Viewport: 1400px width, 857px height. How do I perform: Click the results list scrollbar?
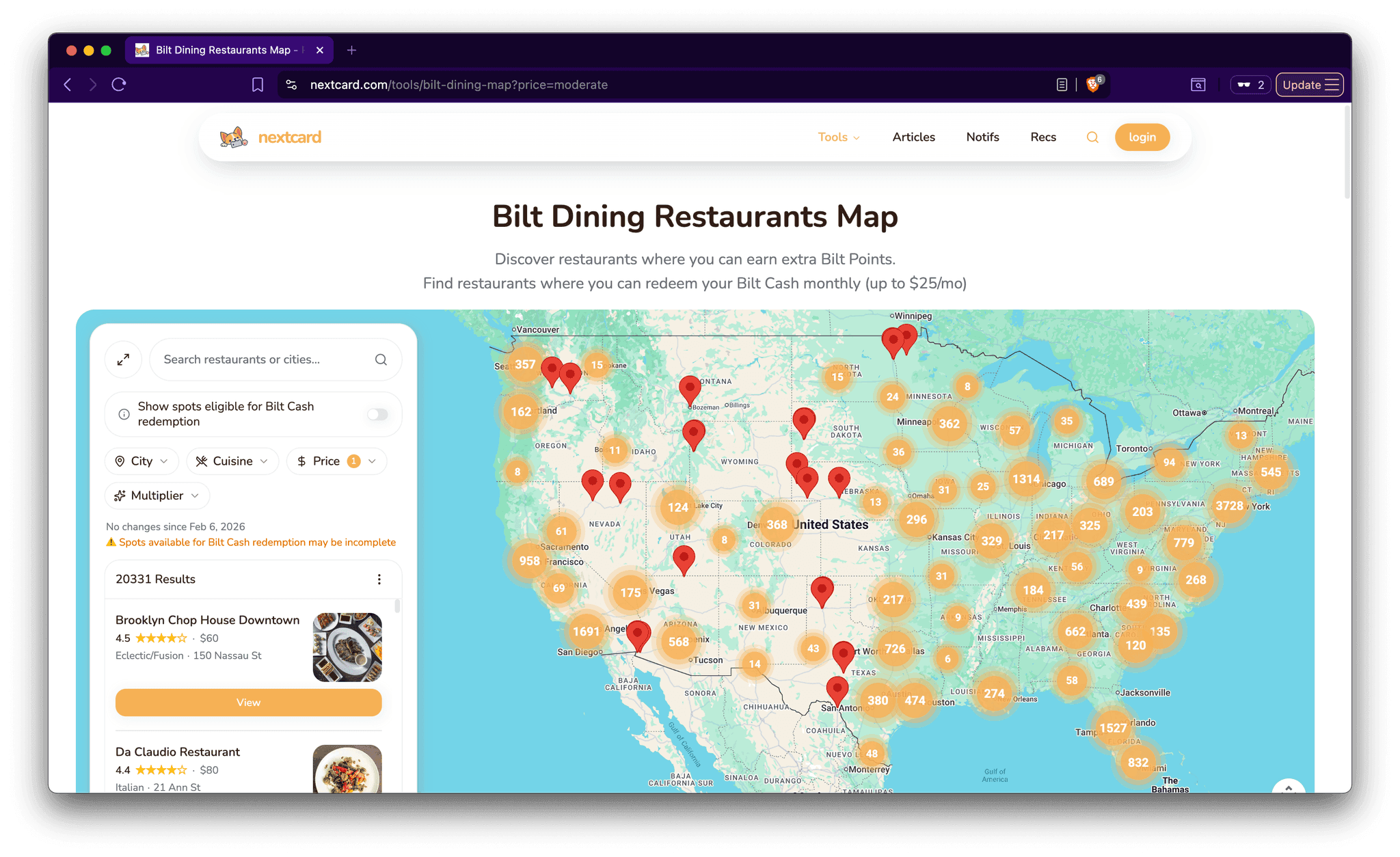(x=396, y=608)
